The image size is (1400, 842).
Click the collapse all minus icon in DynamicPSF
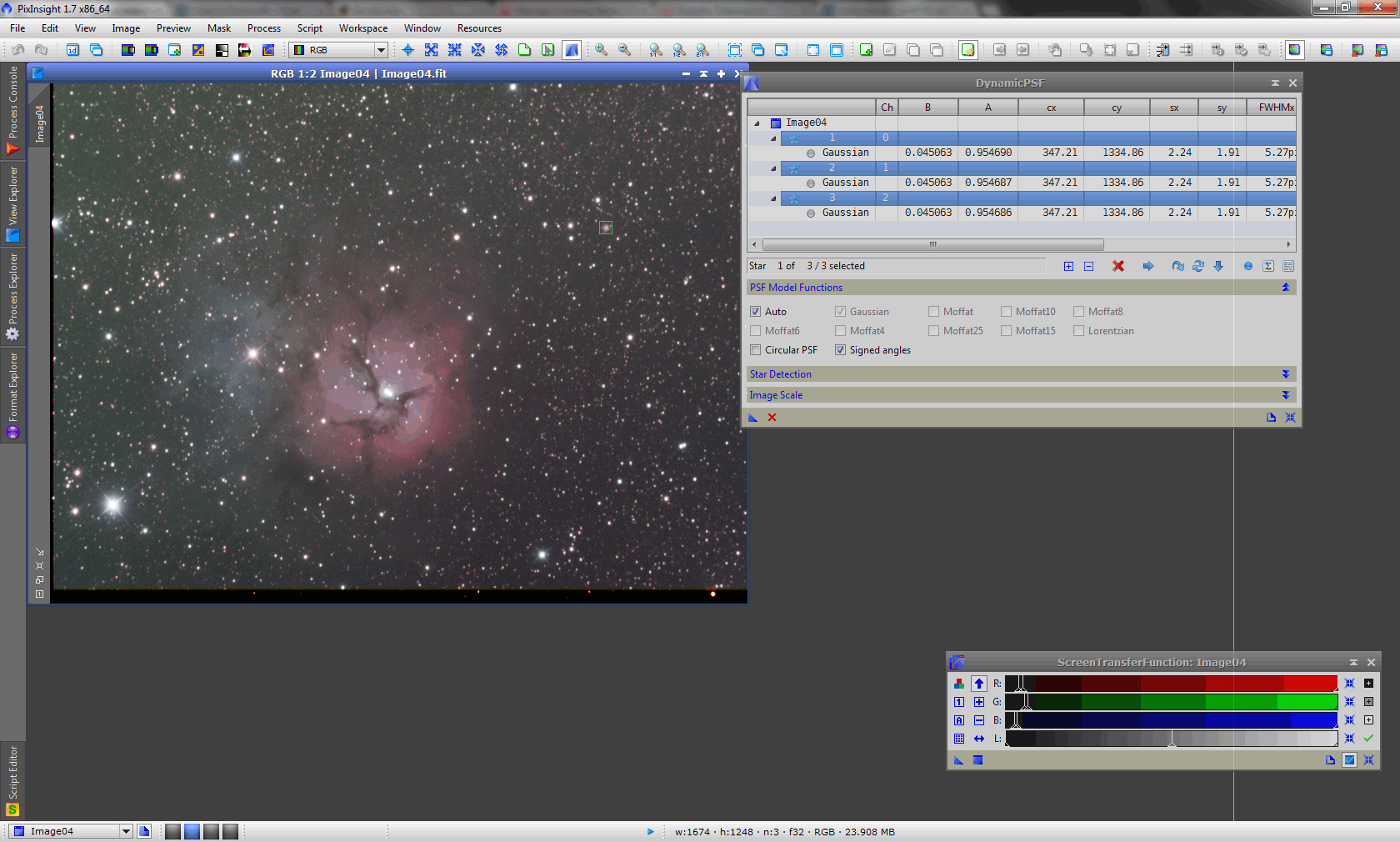[1088, 266]
